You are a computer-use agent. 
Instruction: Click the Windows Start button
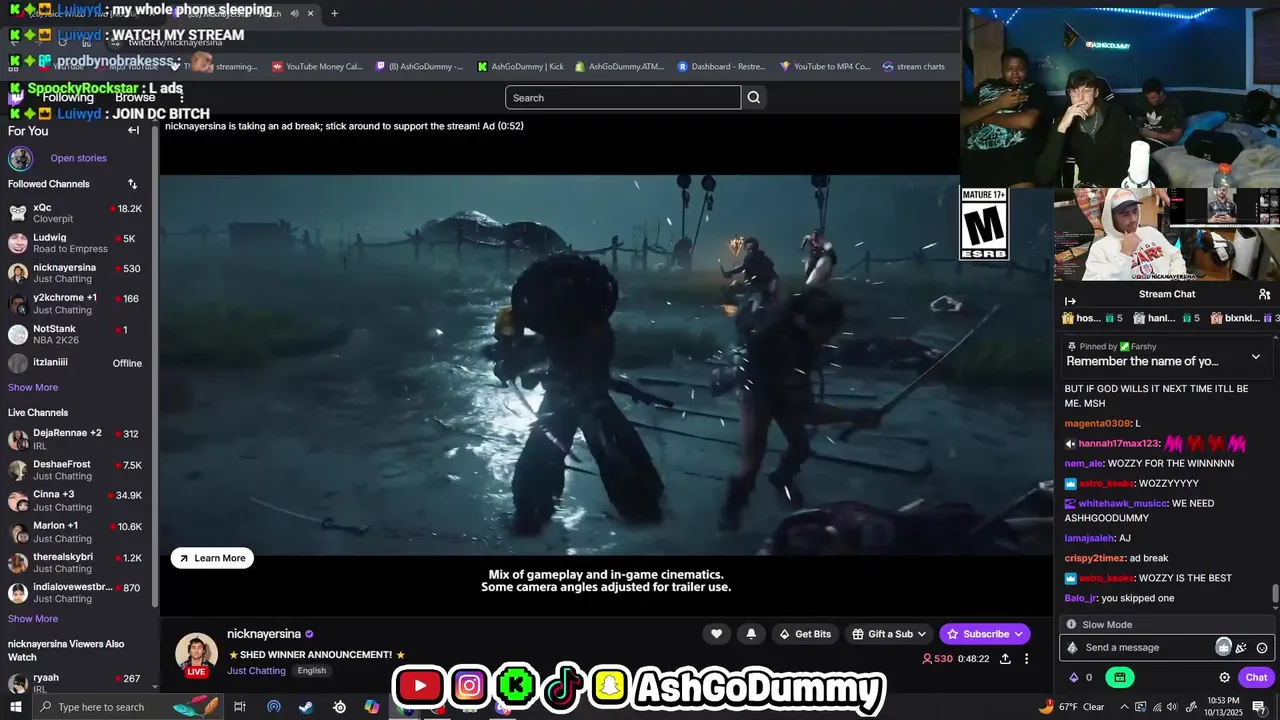(x=16, y=707)
